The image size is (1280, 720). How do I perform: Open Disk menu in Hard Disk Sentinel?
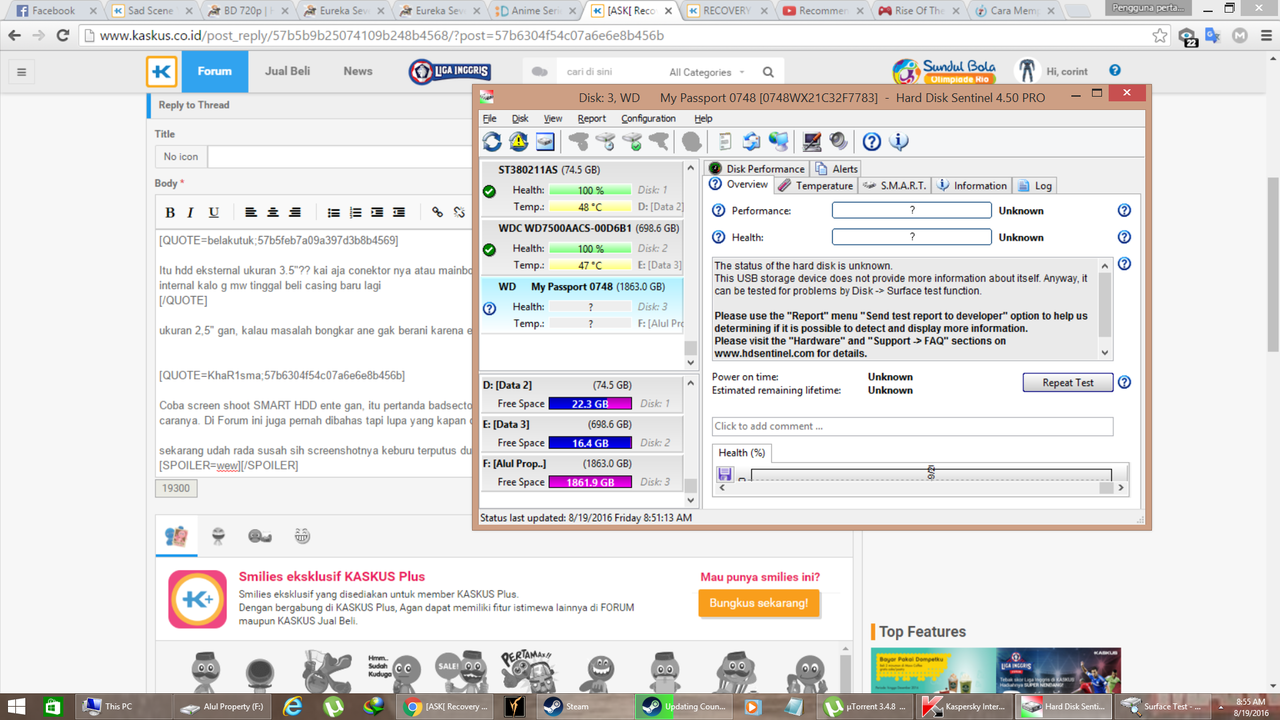coord(520,118)
